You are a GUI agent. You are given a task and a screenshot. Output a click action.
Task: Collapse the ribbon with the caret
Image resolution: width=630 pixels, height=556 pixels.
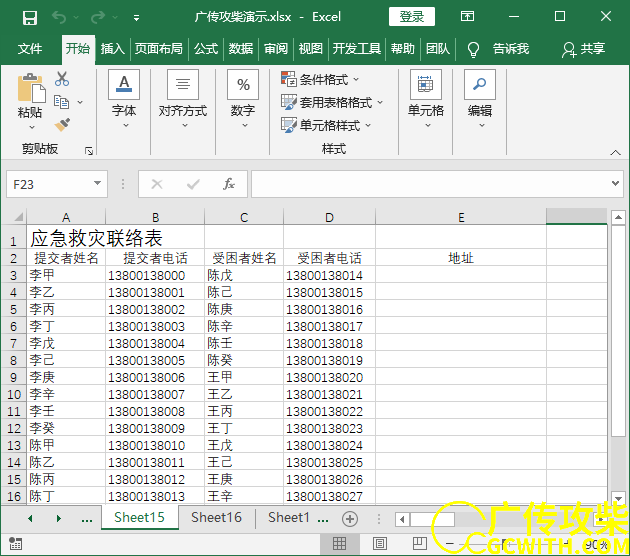(x=616, y=153)
